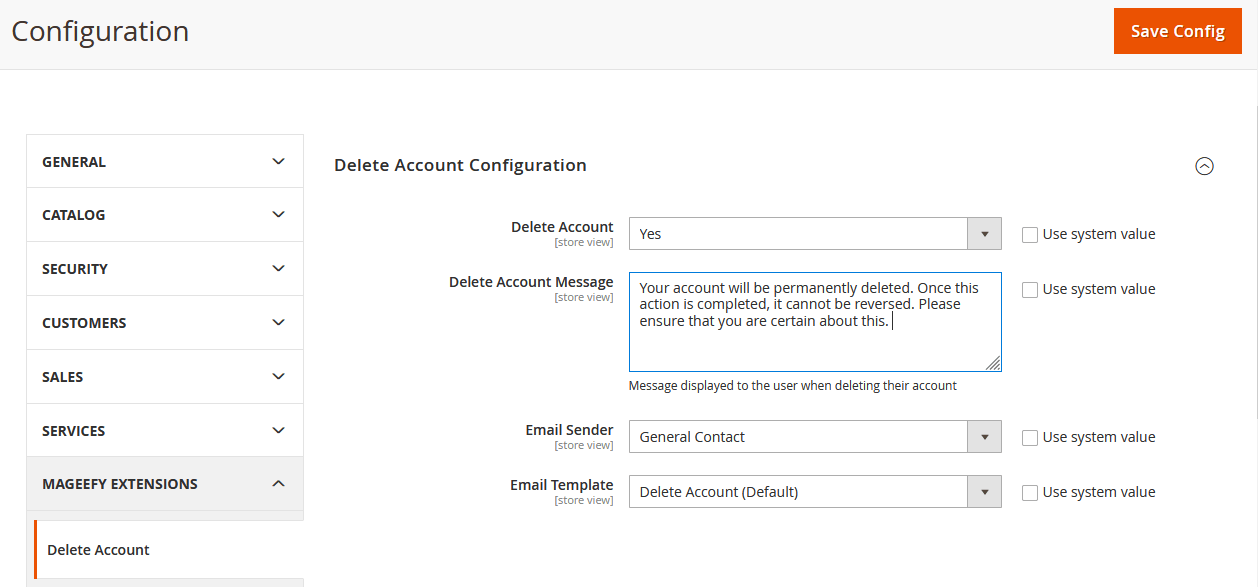The width and height of the screenshot is (1258, 587).
Task: Check Use system value beside Email Template
Action: coord(1030,491)
